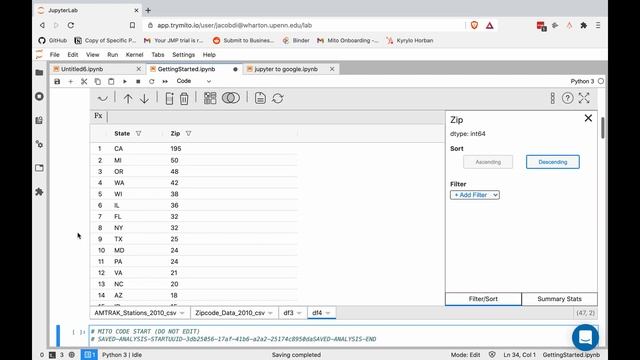Paste cell from clipboard icon
The image size is (640, 360).
coord(111,81)
